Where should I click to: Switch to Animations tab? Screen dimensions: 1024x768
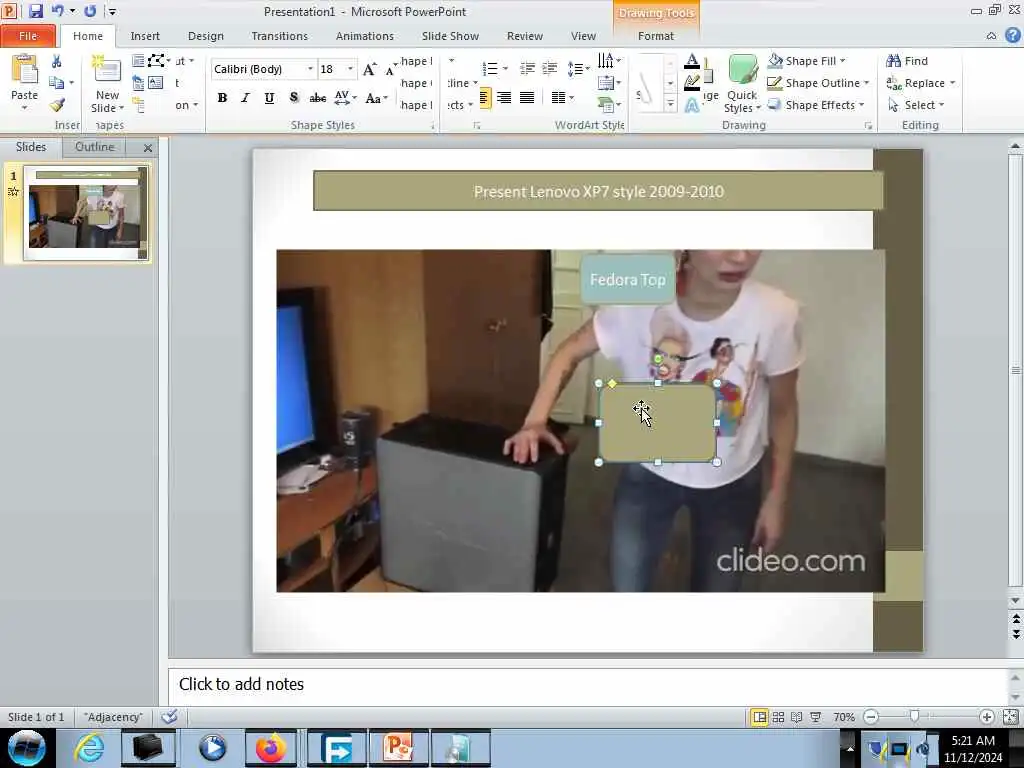point(364,36)
